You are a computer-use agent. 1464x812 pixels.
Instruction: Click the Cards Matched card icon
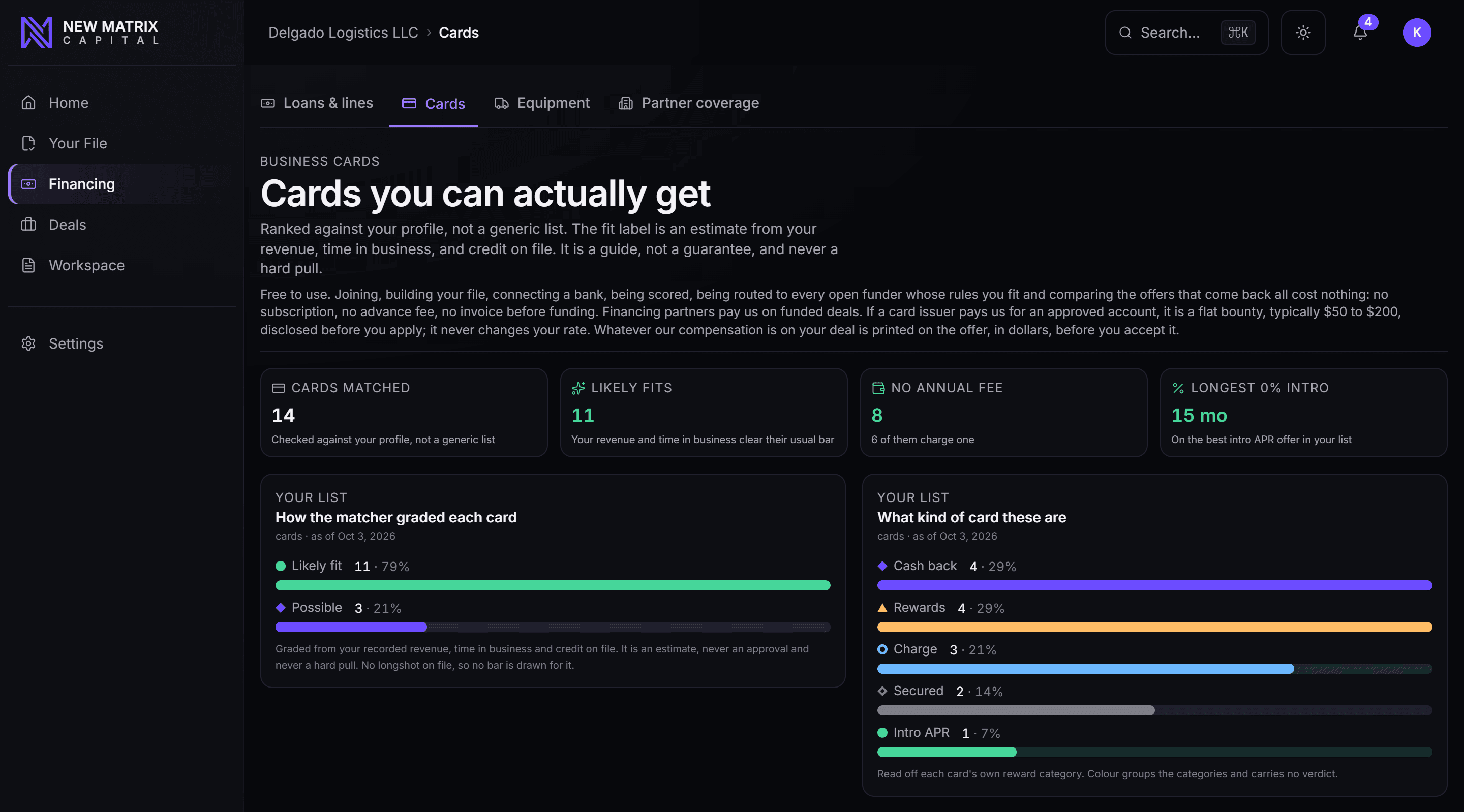click(x=279, y=388)
